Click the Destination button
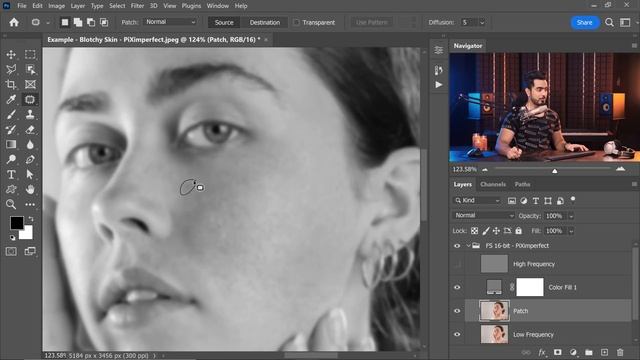This screenshot has height=360, width=640. 265,22
